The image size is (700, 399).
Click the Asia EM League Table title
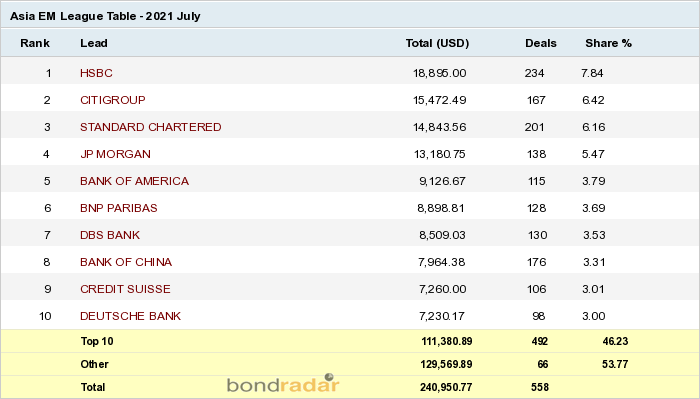pos(105,16)
